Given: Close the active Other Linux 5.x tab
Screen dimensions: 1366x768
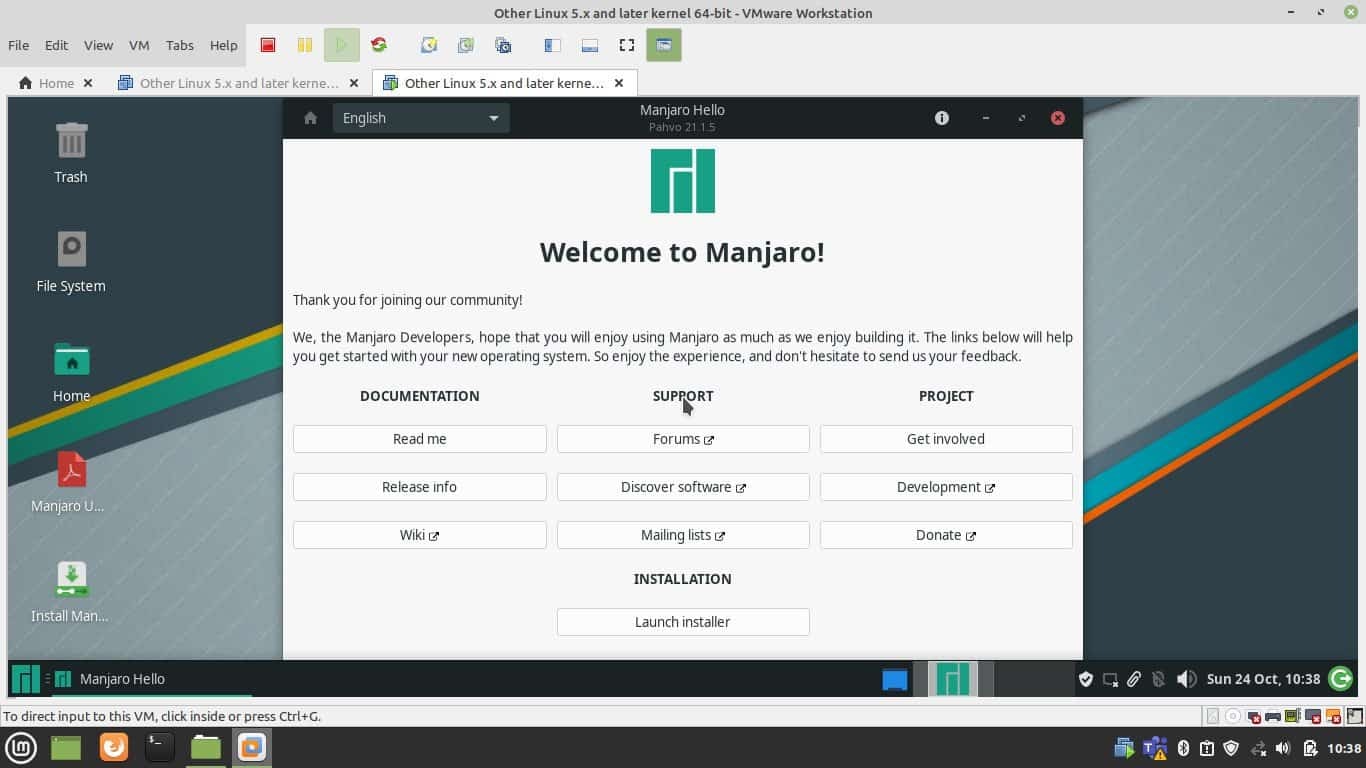Looking at the screenshot, I should click(619, 83).
